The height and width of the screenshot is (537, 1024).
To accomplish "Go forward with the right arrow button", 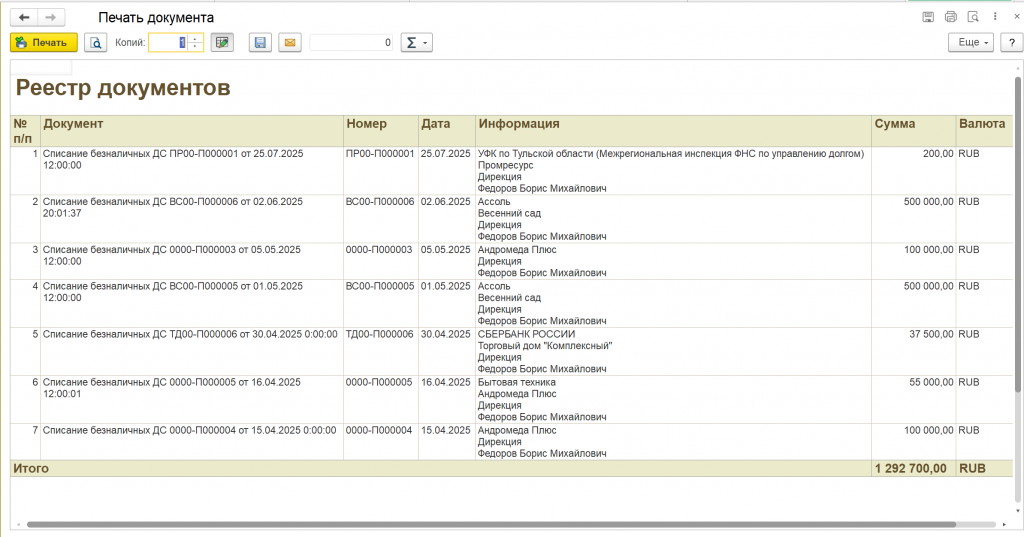I will (x=51, y=18).
